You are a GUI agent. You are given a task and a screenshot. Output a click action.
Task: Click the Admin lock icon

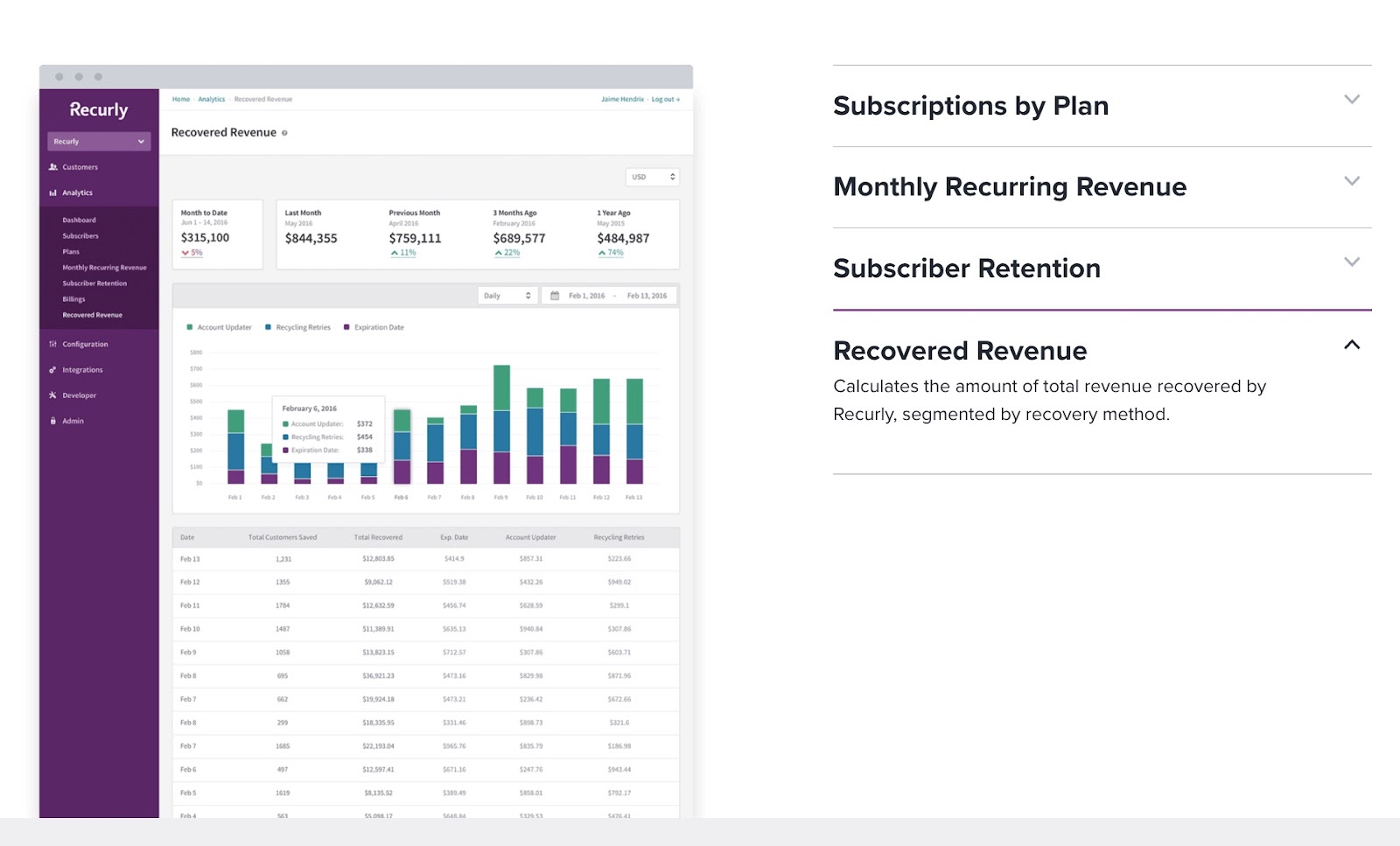(53, 421)
